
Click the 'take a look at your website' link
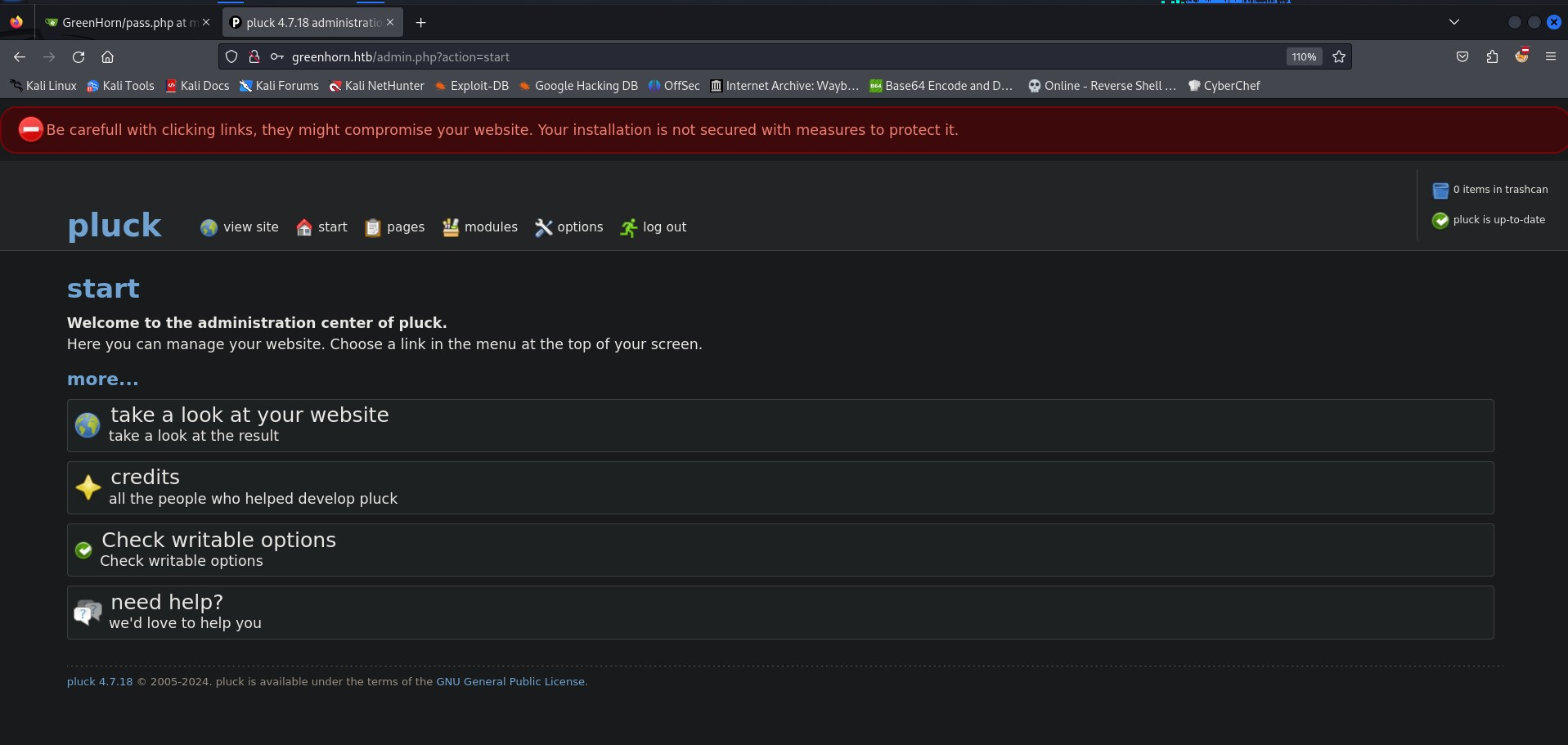point(249,415)
